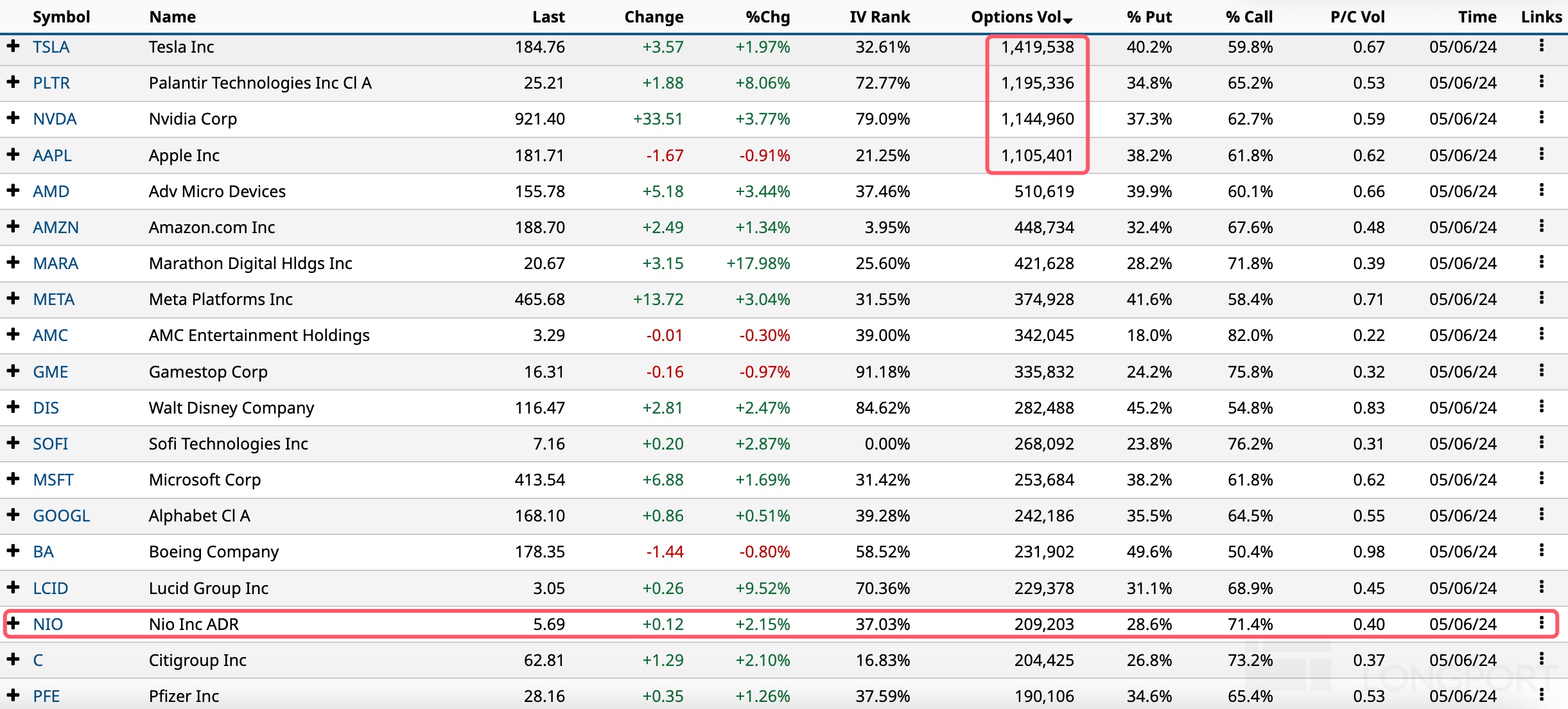
Task: Expand the MSFT row with plus icon
Action: coord(13,478)
